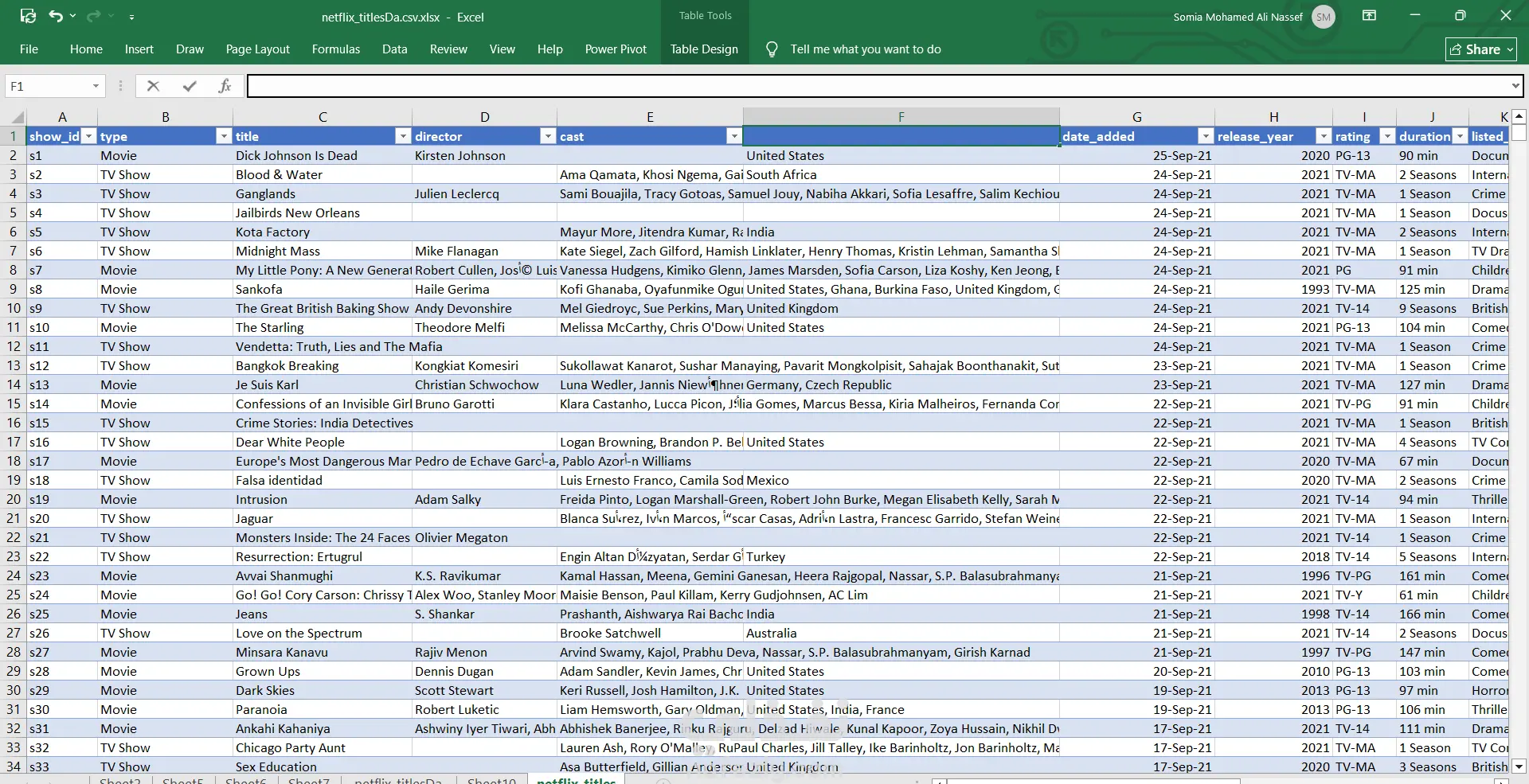Open the type column filter dropdown
The width and height of the screenshot is (1529, 784).
[224, 137]
